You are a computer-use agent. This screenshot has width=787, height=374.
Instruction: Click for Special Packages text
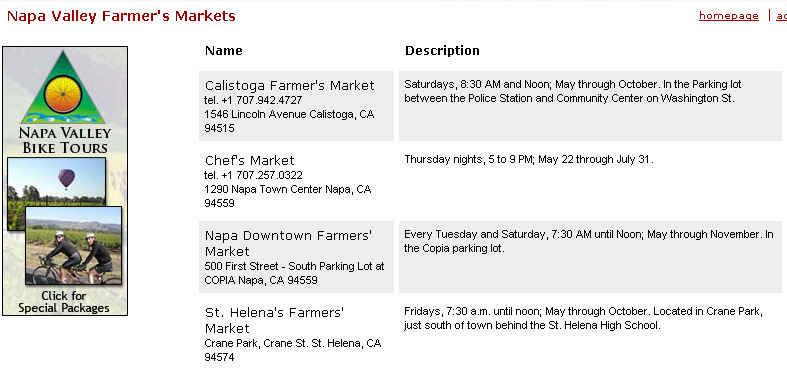point(64,302)
